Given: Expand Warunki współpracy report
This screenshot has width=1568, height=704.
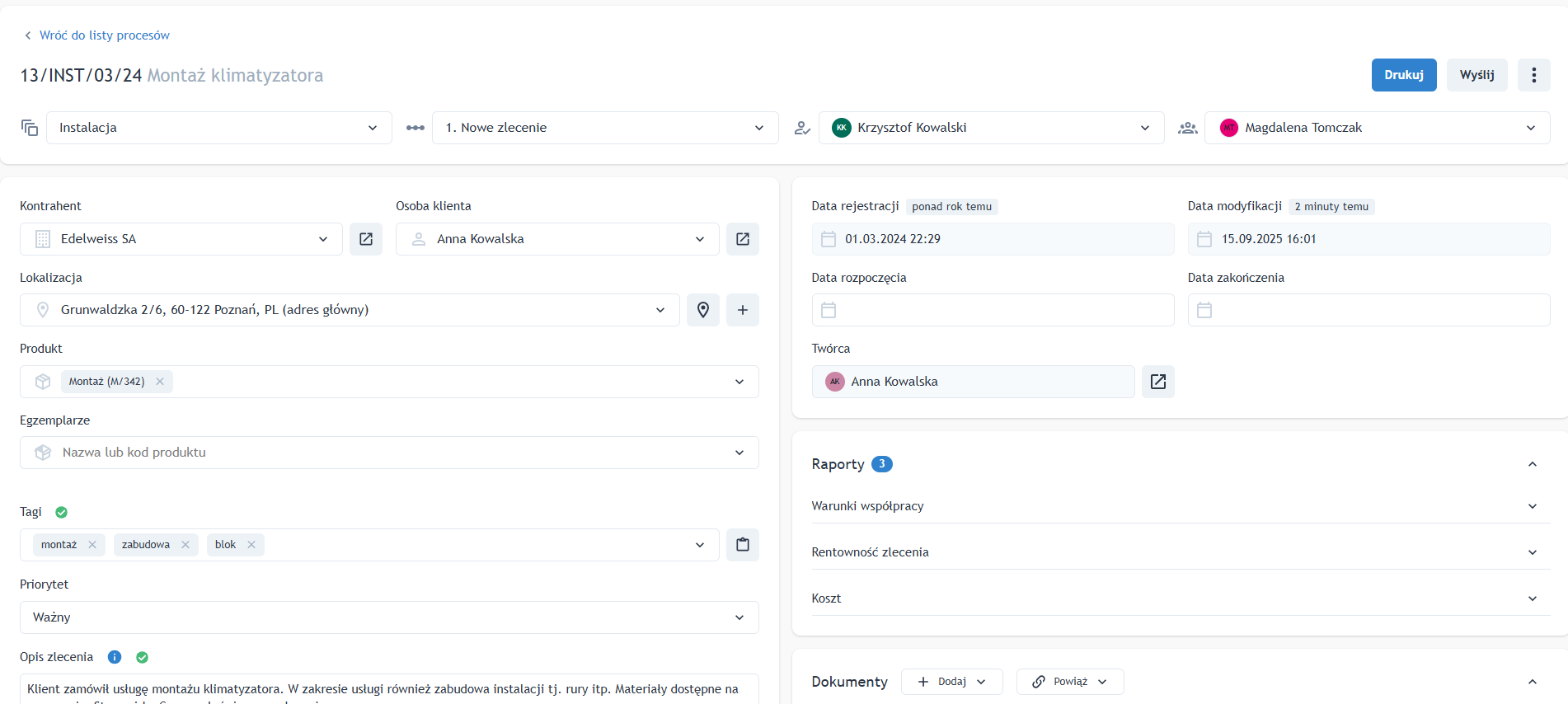Looking at the screenshot, I should [1179, 506].
